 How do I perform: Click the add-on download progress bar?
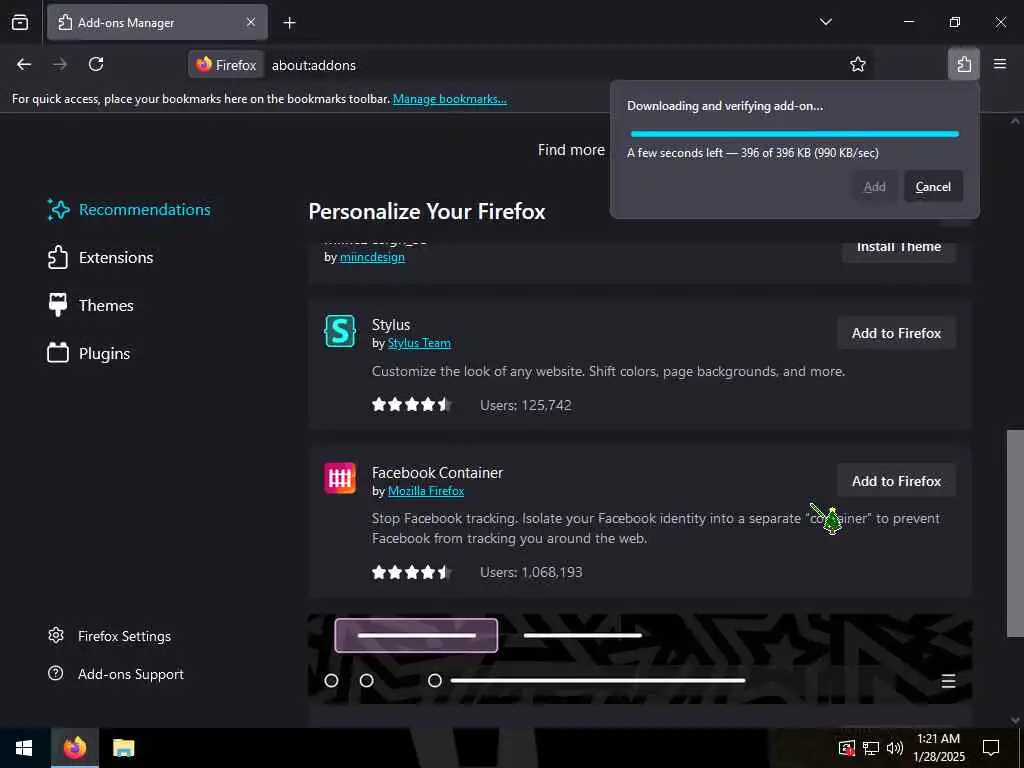794,134
